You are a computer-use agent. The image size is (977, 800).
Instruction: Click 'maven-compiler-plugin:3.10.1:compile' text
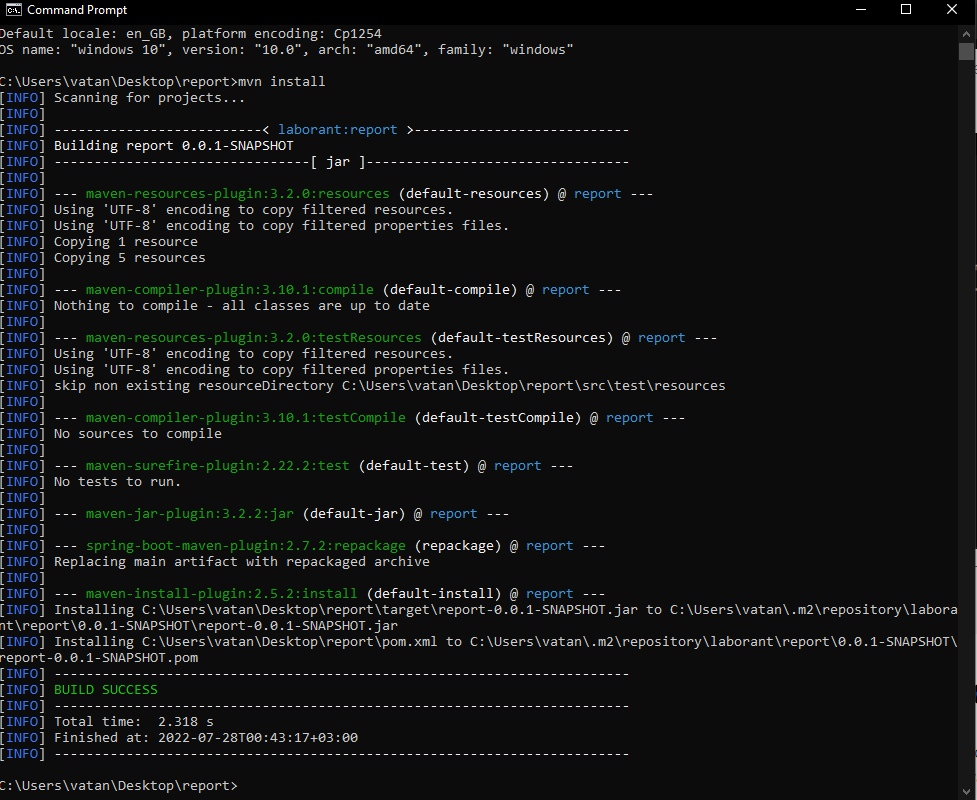click(x=229, y=290)
